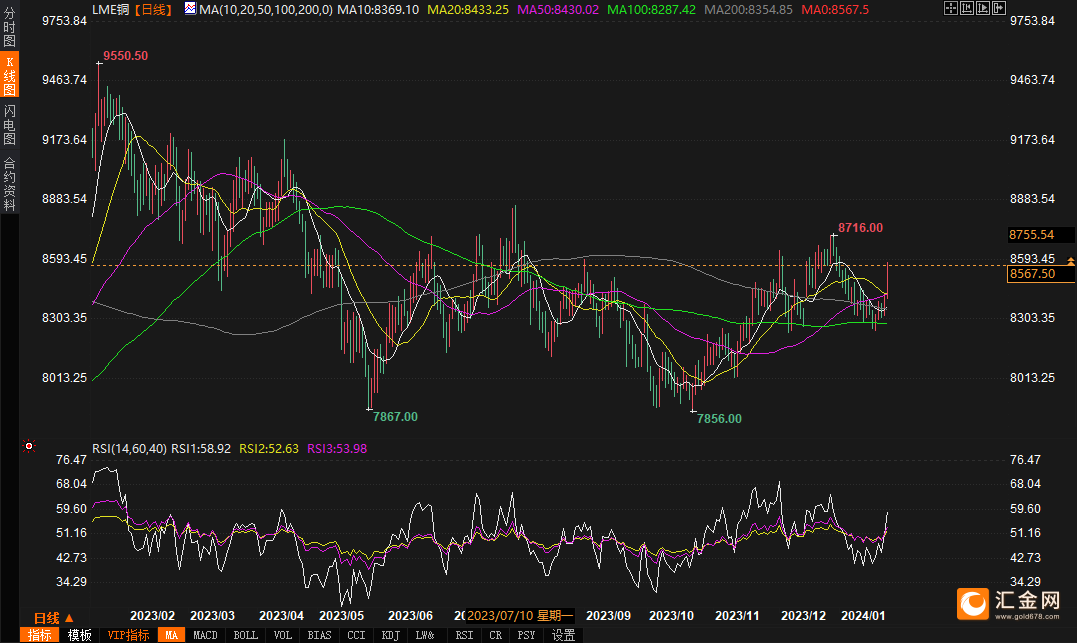Open the 模板 templates button
Screen dimensions: 1077x643
[80, 635]
